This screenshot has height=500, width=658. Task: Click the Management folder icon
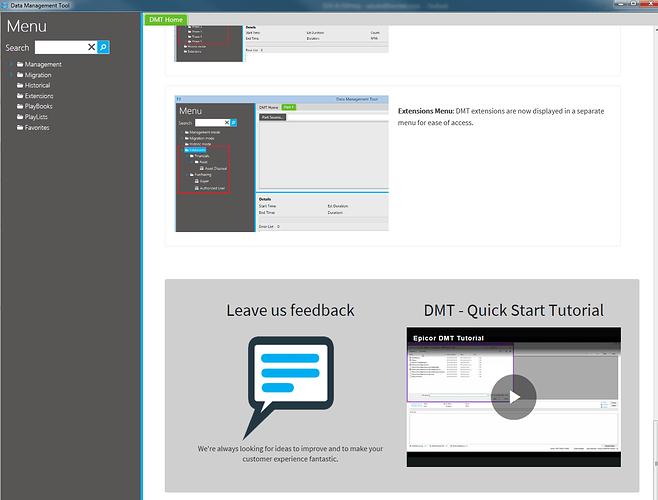pos(20,64)
